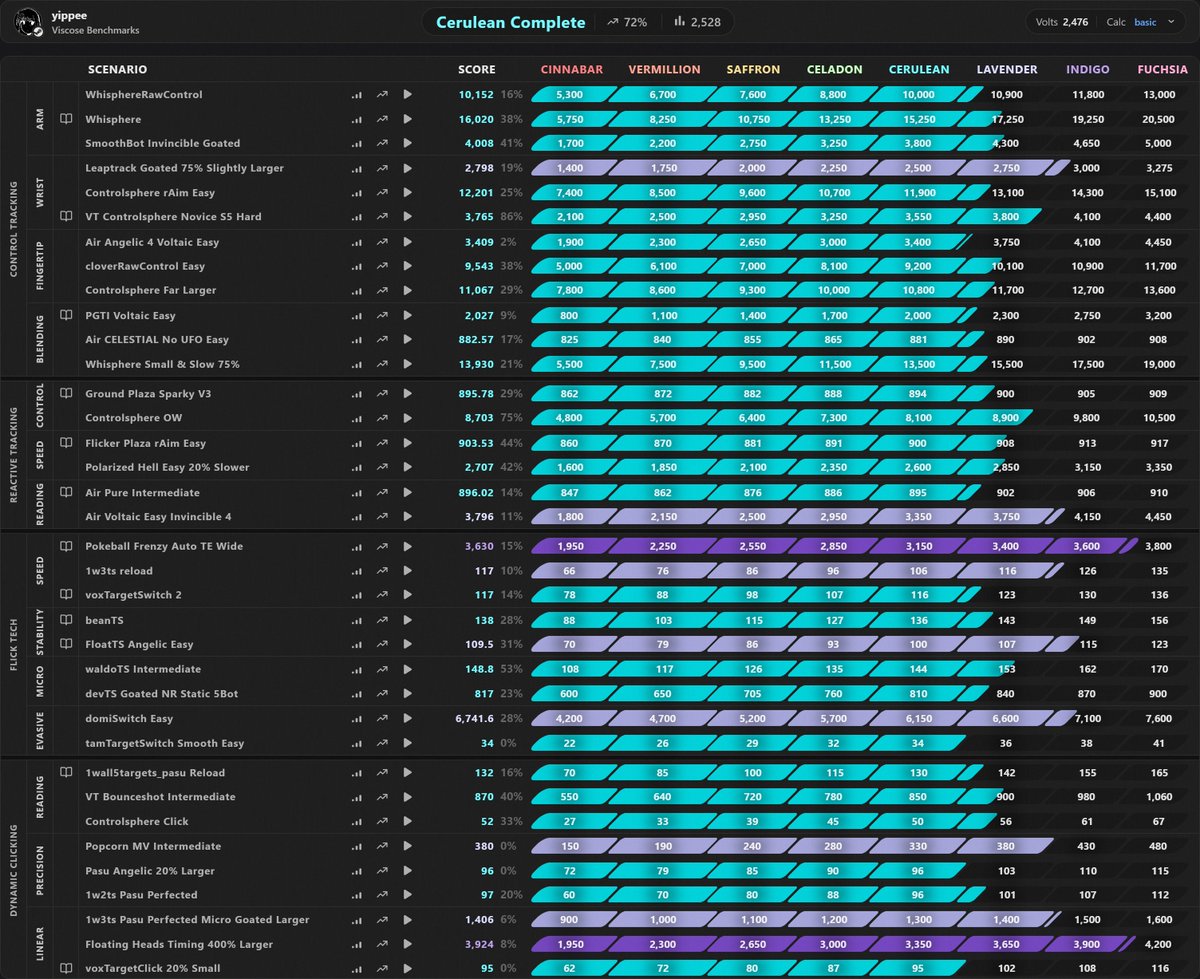The image size is (1200, 979).
Task: Play Floating Heads Timing 400% Larger
Action: 407,944
